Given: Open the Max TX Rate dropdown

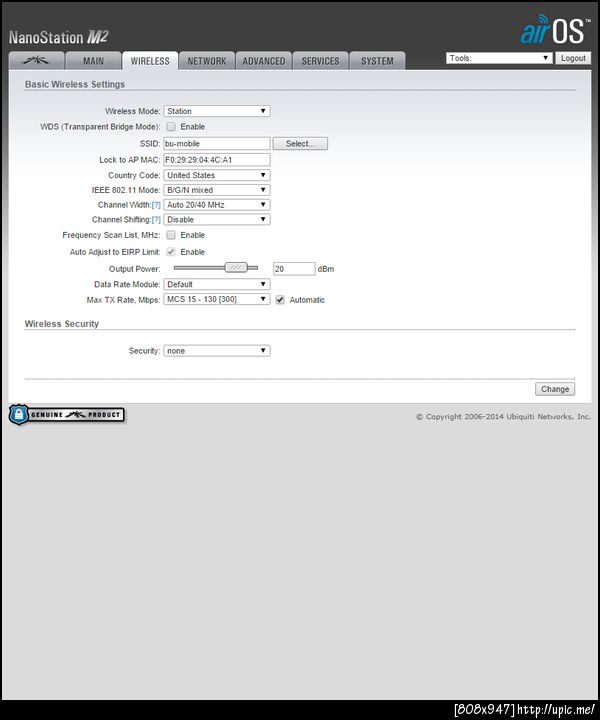Looking at the screenshot, I should (x=217, y=299).
